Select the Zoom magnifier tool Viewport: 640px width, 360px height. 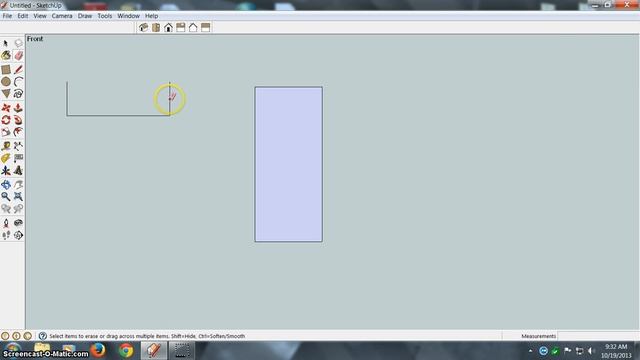pyautogui.click(x=6, y=197)
